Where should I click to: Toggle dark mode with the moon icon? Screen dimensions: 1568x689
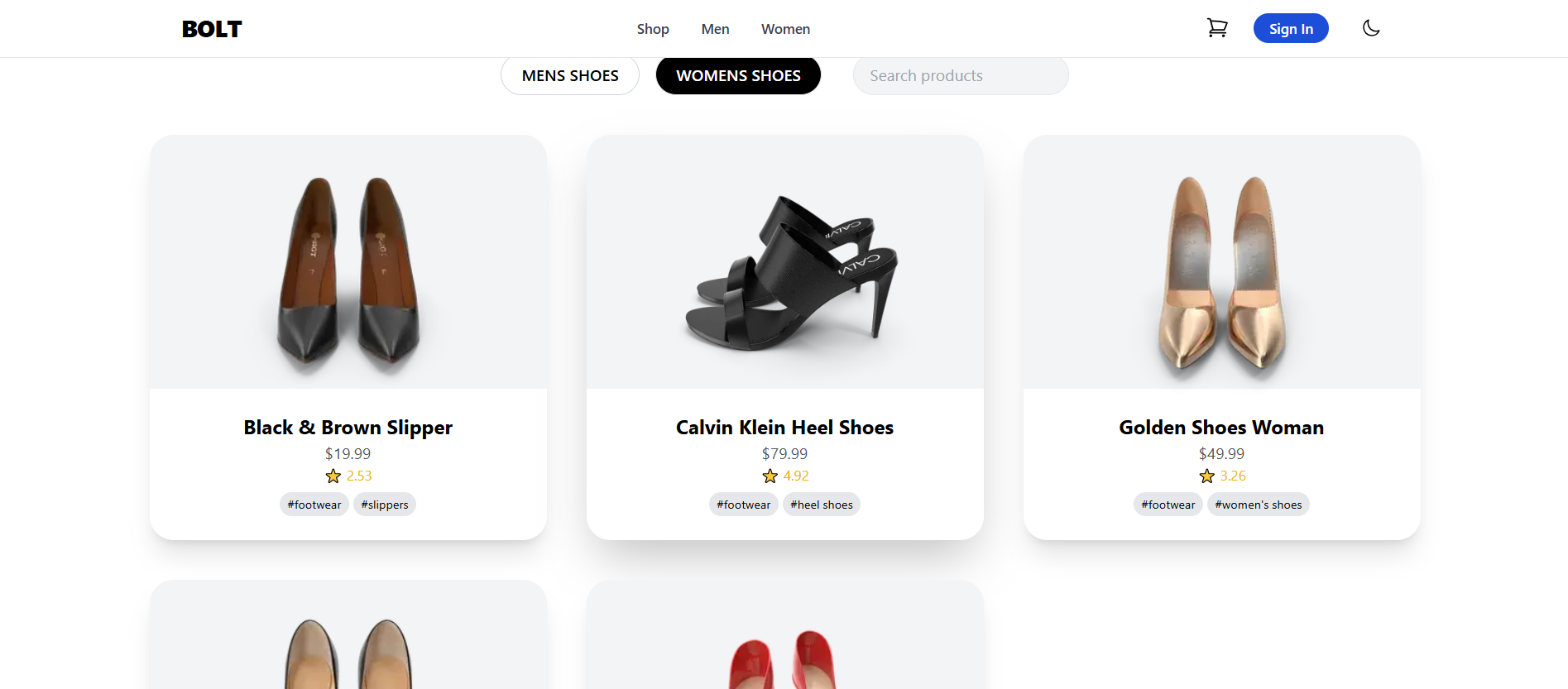pos(1371,27)
